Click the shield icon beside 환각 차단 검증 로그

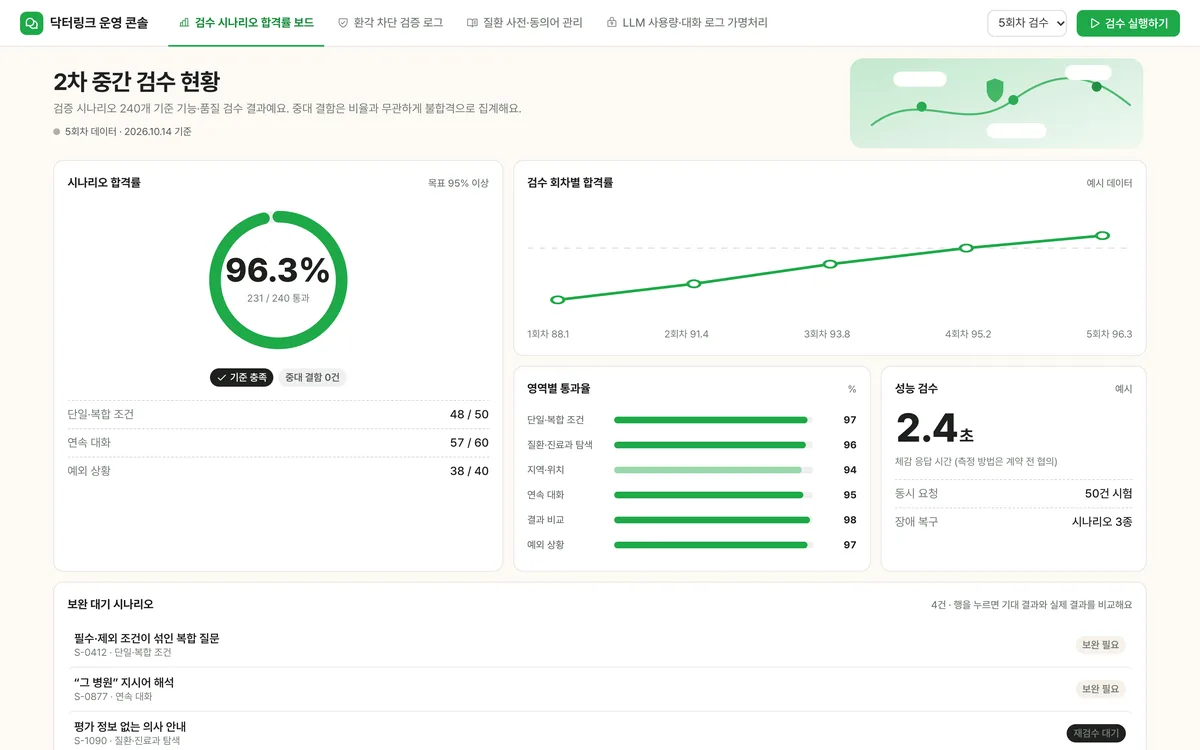[x=343, y=22]
